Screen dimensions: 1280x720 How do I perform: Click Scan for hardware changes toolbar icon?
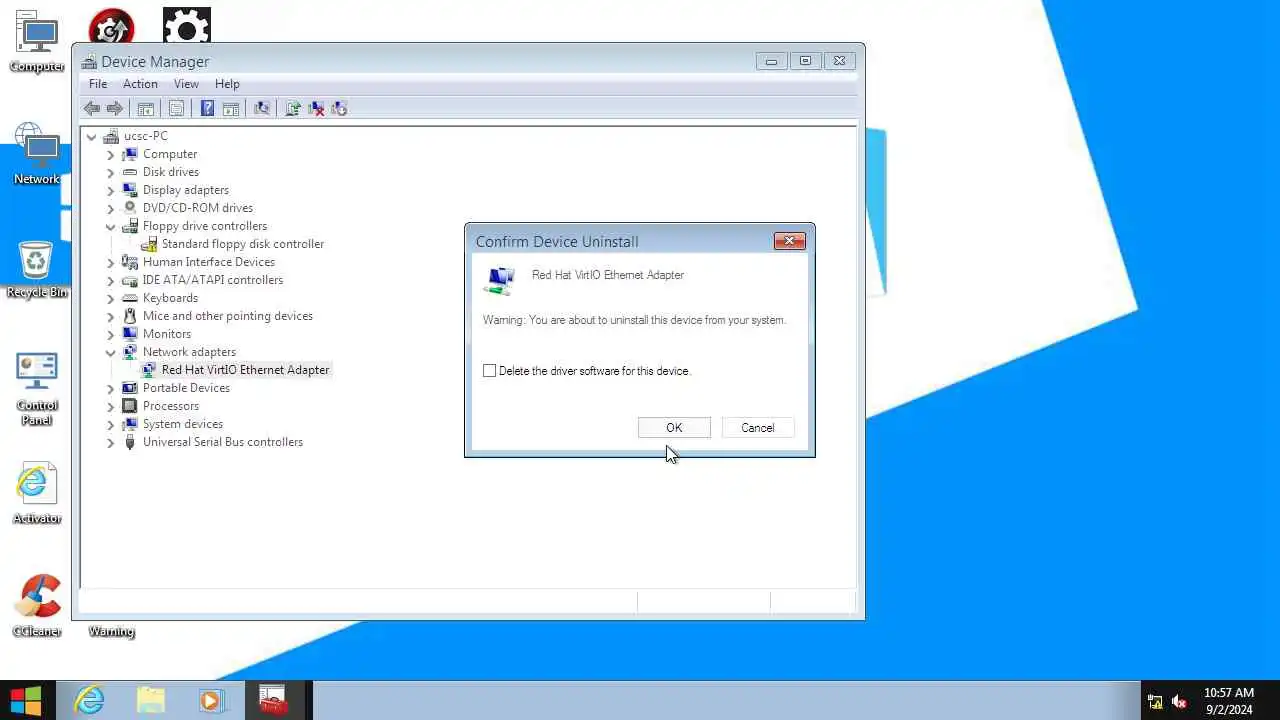tap(262, 108)
